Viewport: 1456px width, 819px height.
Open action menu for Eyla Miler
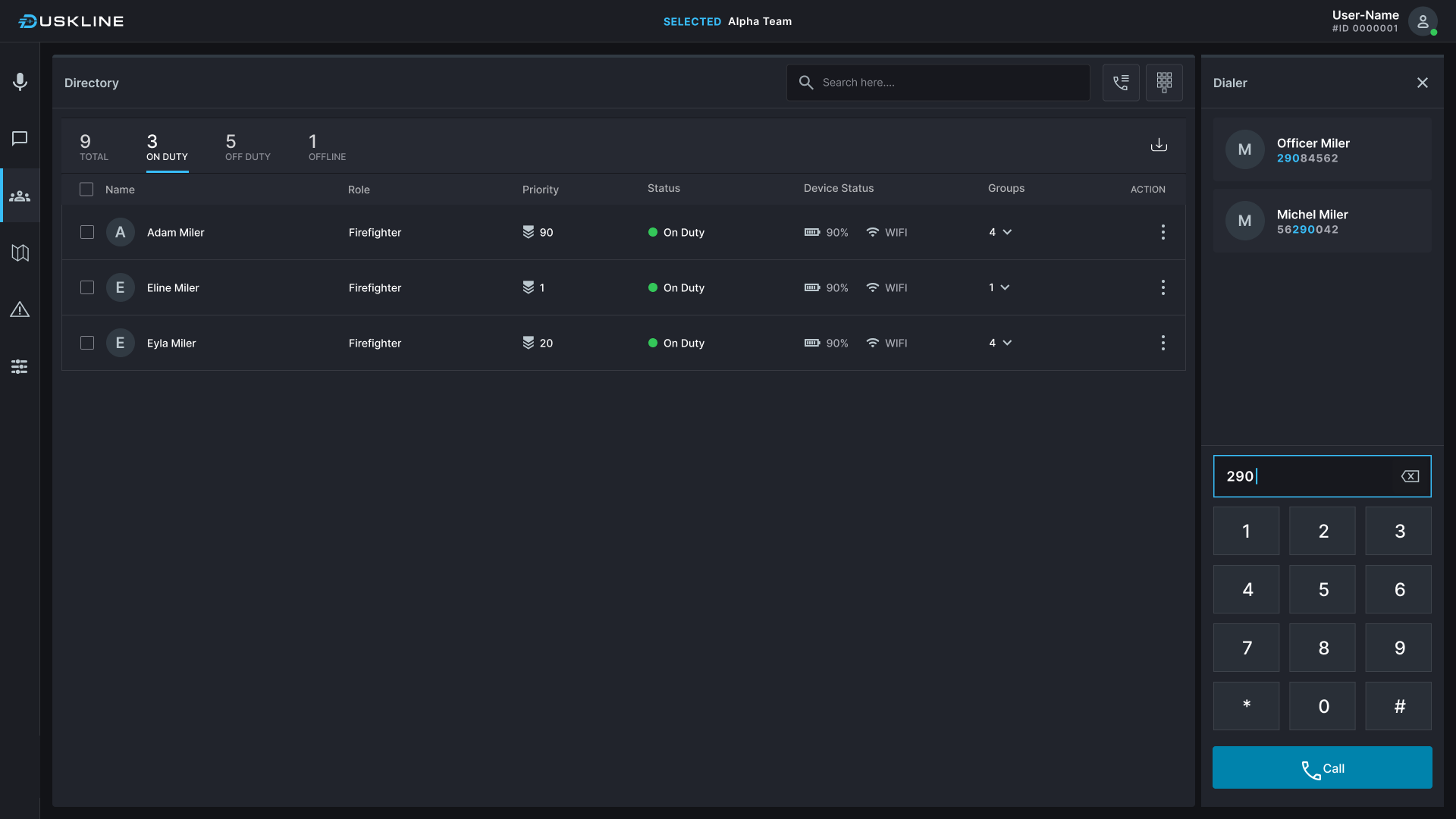(1163, 343)
